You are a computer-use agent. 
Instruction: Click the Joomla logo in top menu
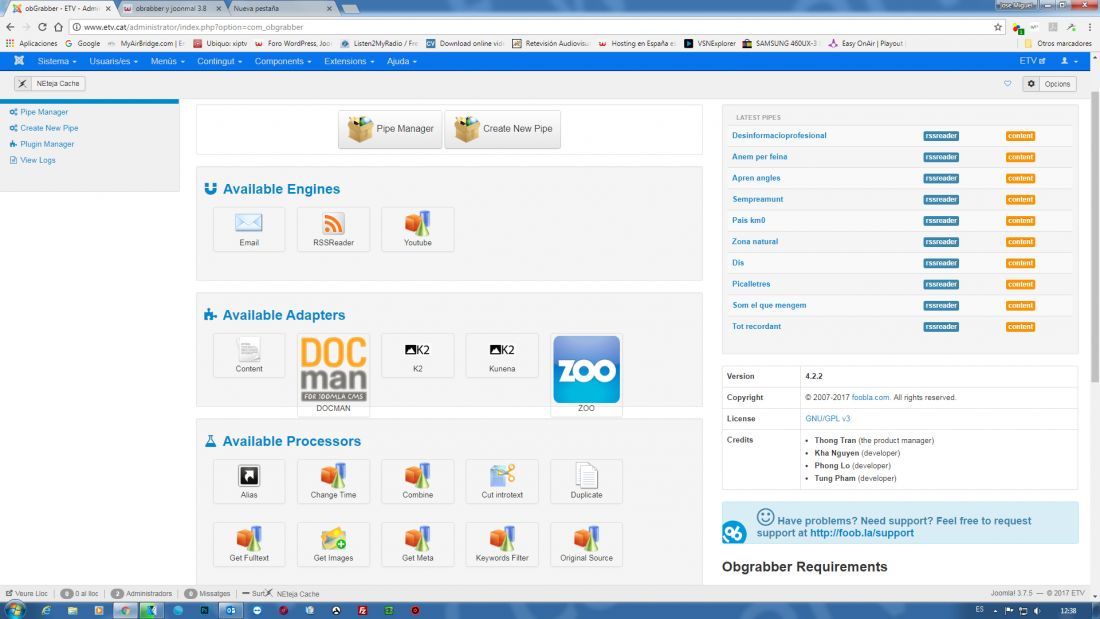pyautogui.click(x=19, y=61)
